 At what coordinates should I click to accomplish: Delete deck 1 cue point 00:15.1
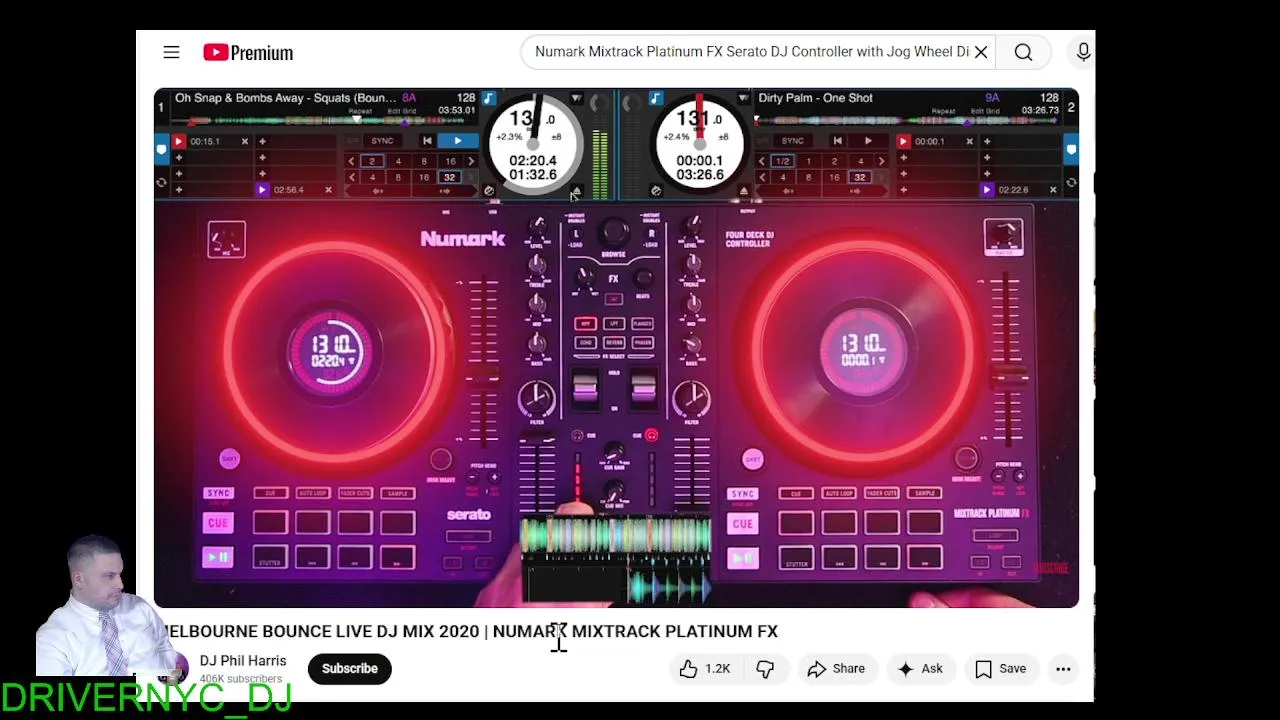tap(245, 142)
